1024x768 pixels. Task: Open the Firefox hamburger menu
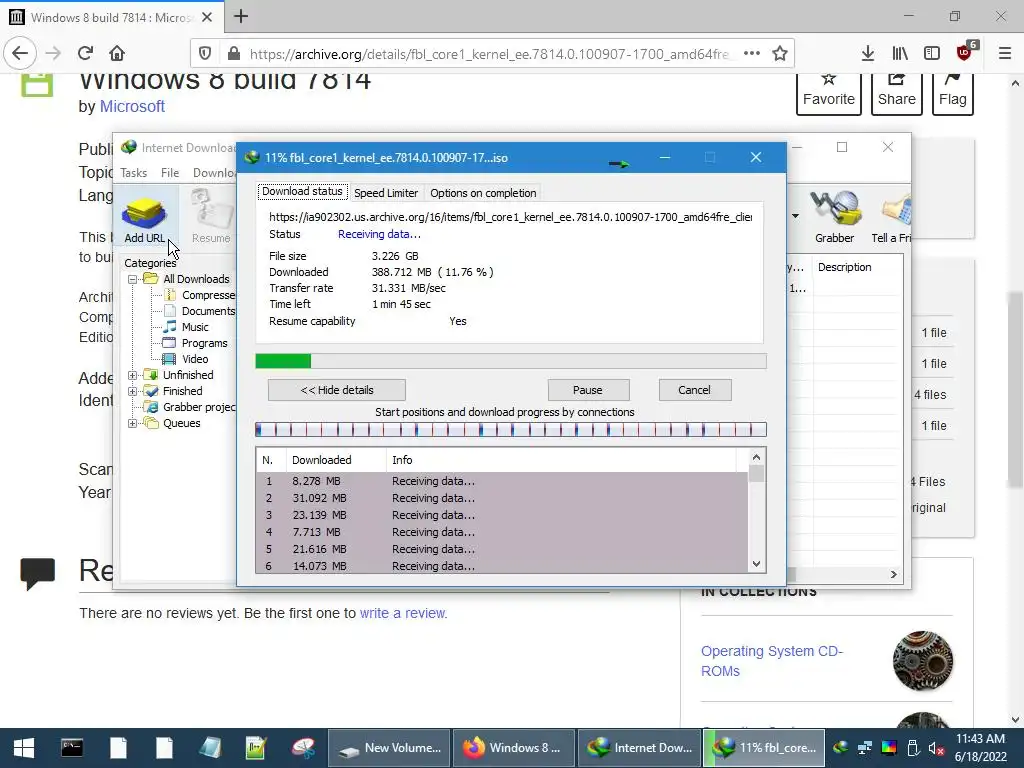click(1005, 54)
